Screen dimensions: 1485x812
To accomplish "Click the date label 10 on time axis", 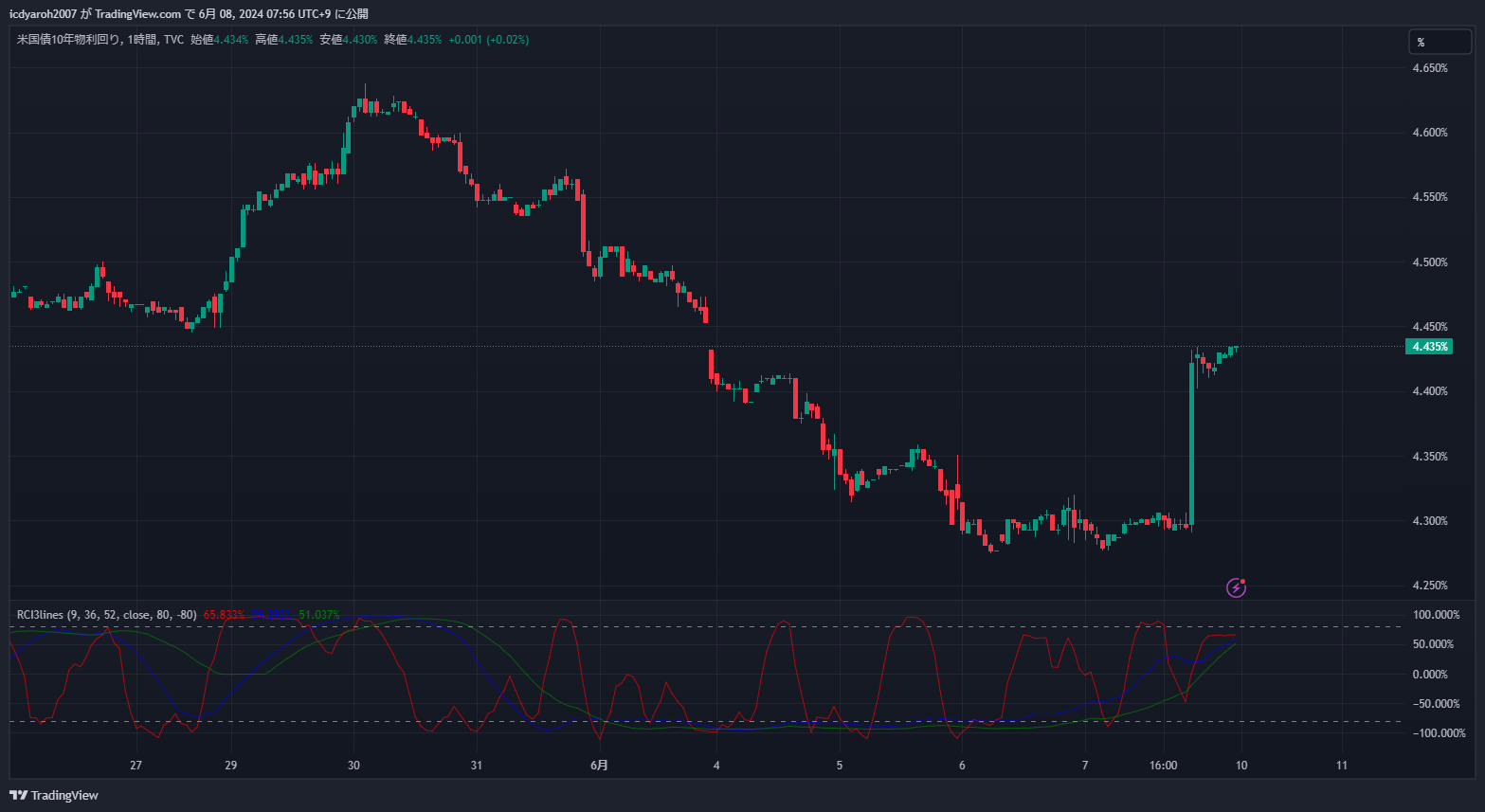I will (1241, 766).
